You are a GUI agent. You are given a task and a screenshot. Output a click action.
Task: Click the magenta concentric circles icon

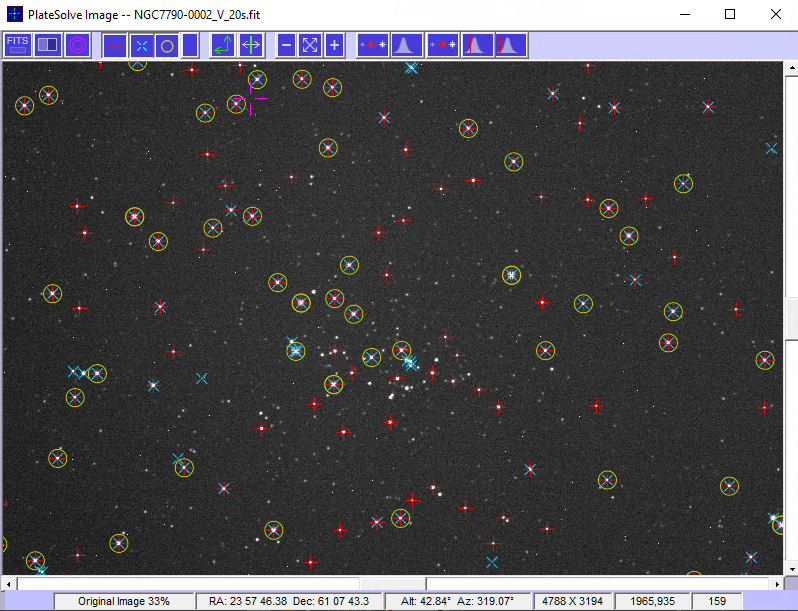(77, 45)
